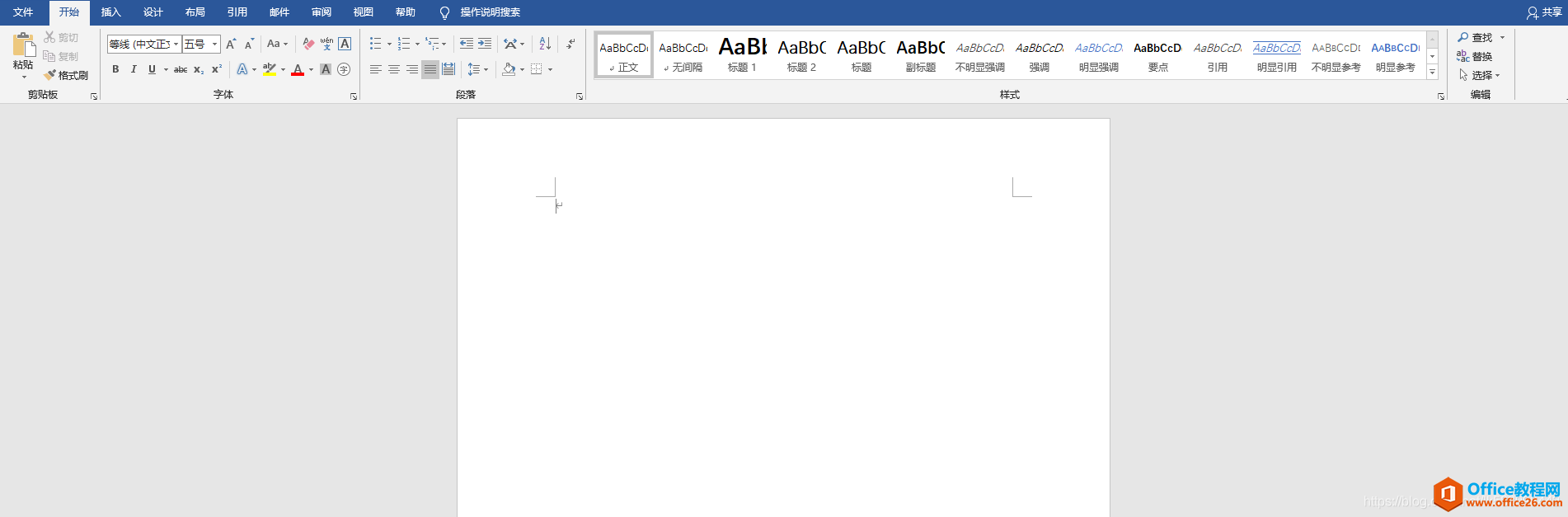Apply the 副标题 subtitle style

click(920, 55)
